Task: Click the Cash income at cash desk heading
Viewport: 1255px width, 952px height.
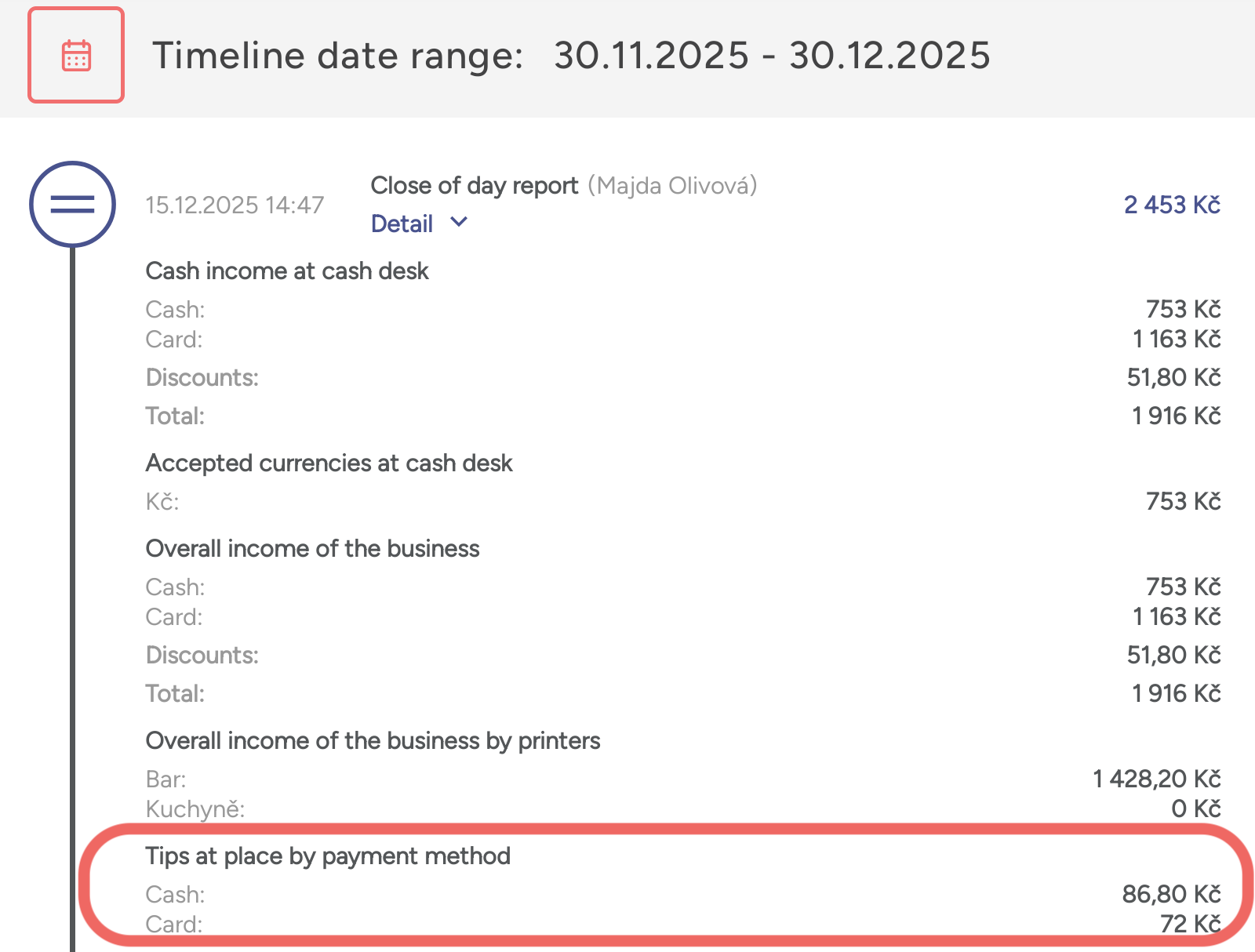Action: (x=287, y=271)
